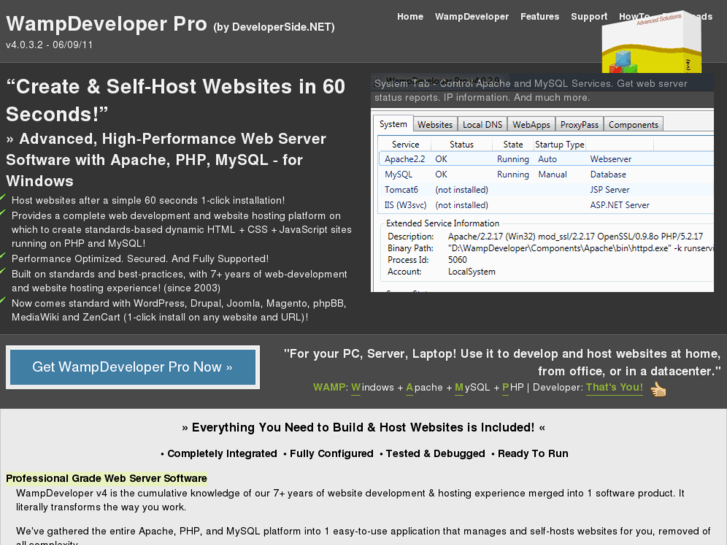Switch to the Local DNS tab
Screen dimensions: 727x545
[482, 124]
